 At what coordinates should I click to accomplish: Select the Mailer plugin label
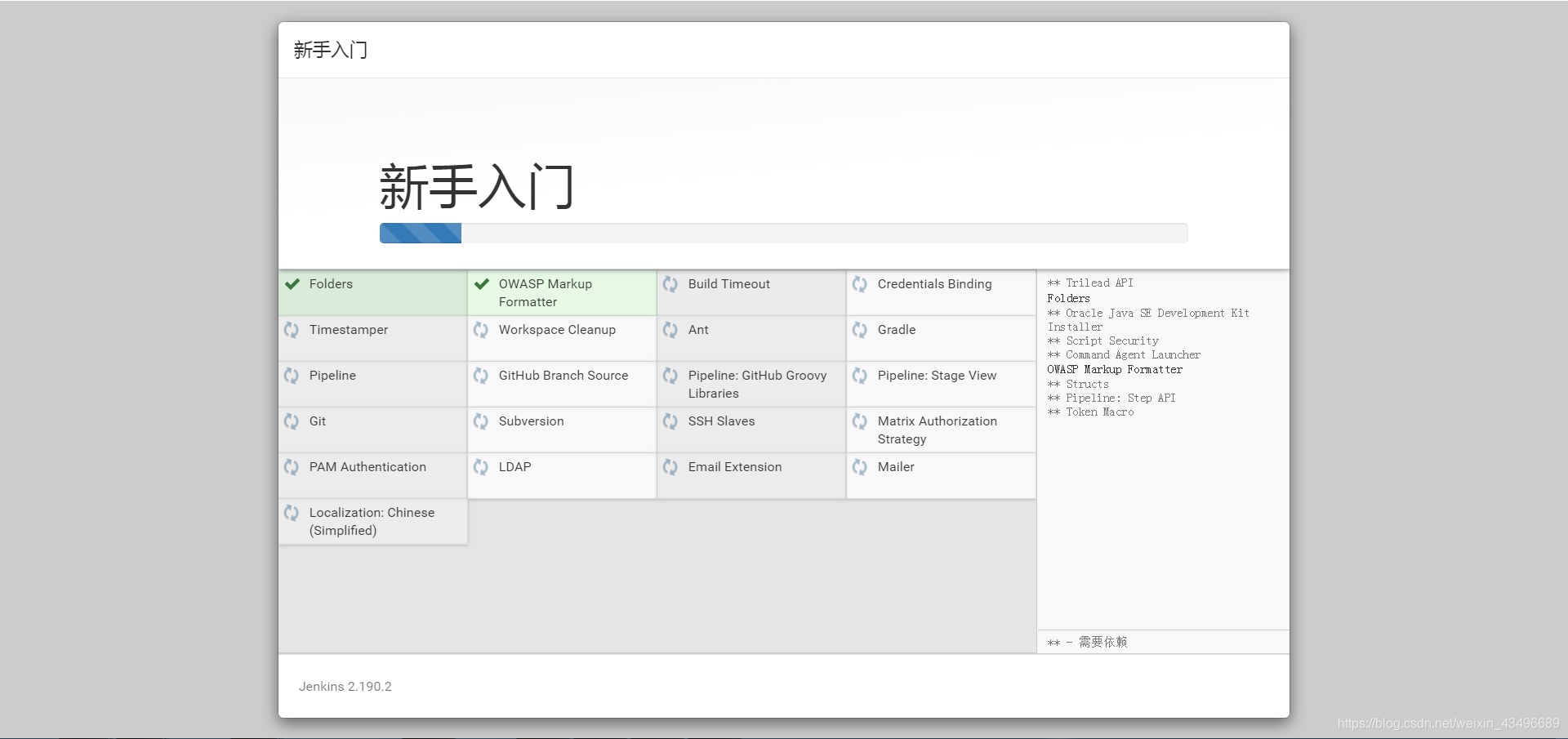click(896, 467)
